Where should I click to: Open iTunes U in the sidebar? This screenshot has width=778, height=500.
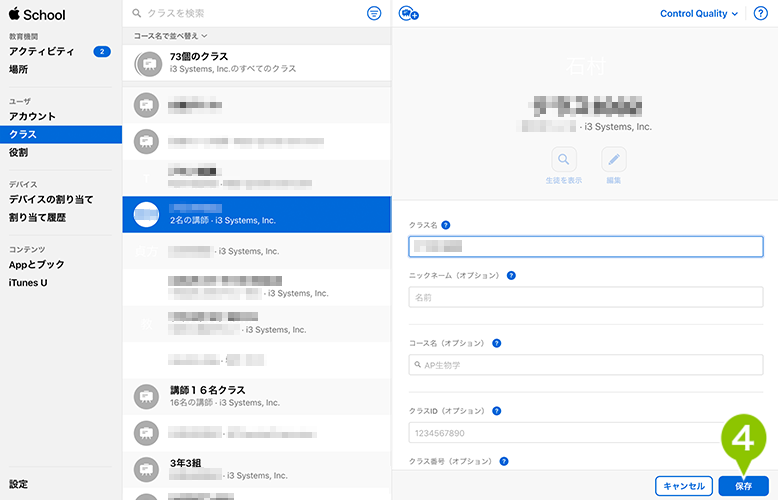[x=28, y=283]
